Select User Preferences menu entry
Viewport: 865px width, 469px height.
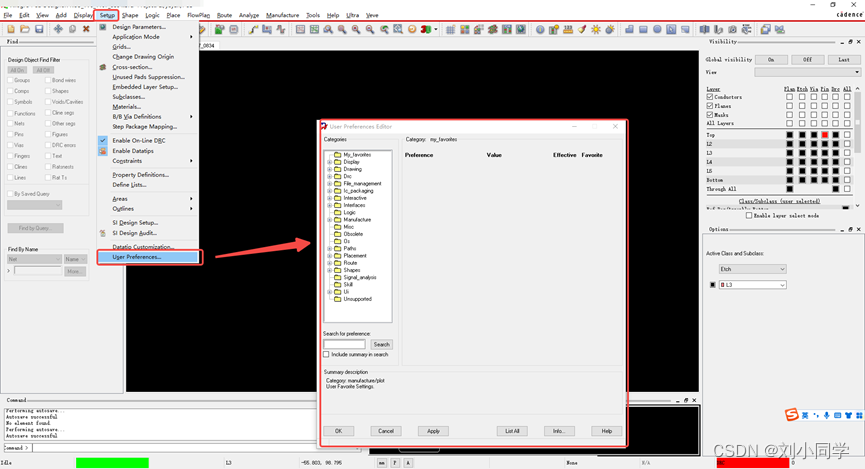pos(136,257)
